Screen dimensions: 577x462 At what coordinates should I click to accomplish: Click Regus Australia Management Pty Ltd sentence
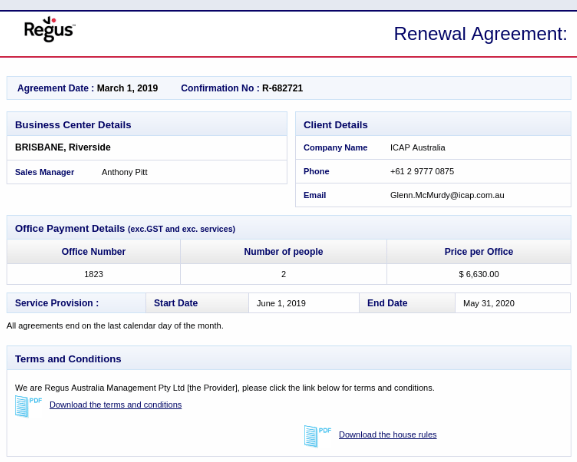(x=224, y=388)
